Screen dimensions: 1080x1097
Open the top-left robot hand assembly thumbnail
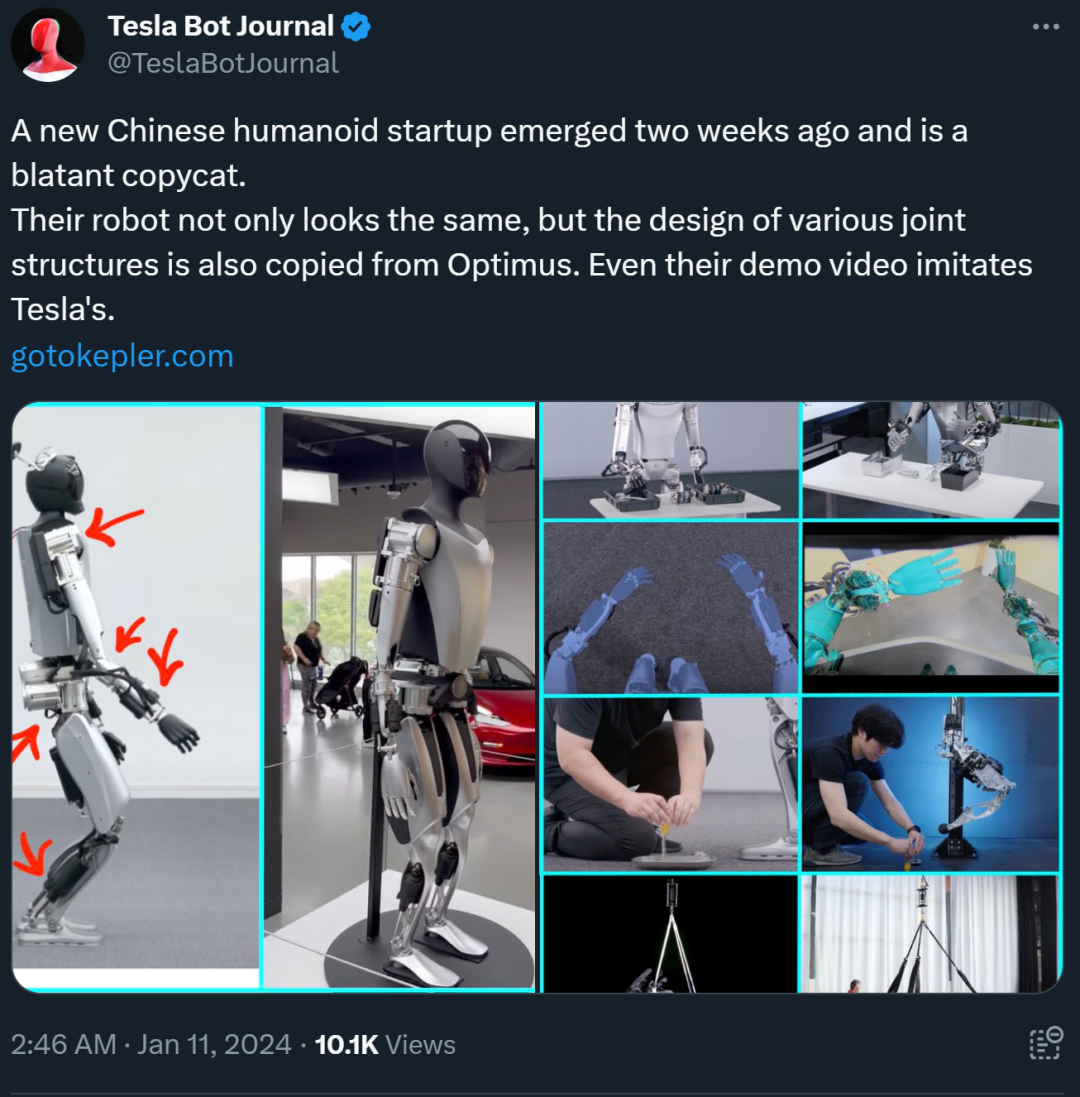669,460
